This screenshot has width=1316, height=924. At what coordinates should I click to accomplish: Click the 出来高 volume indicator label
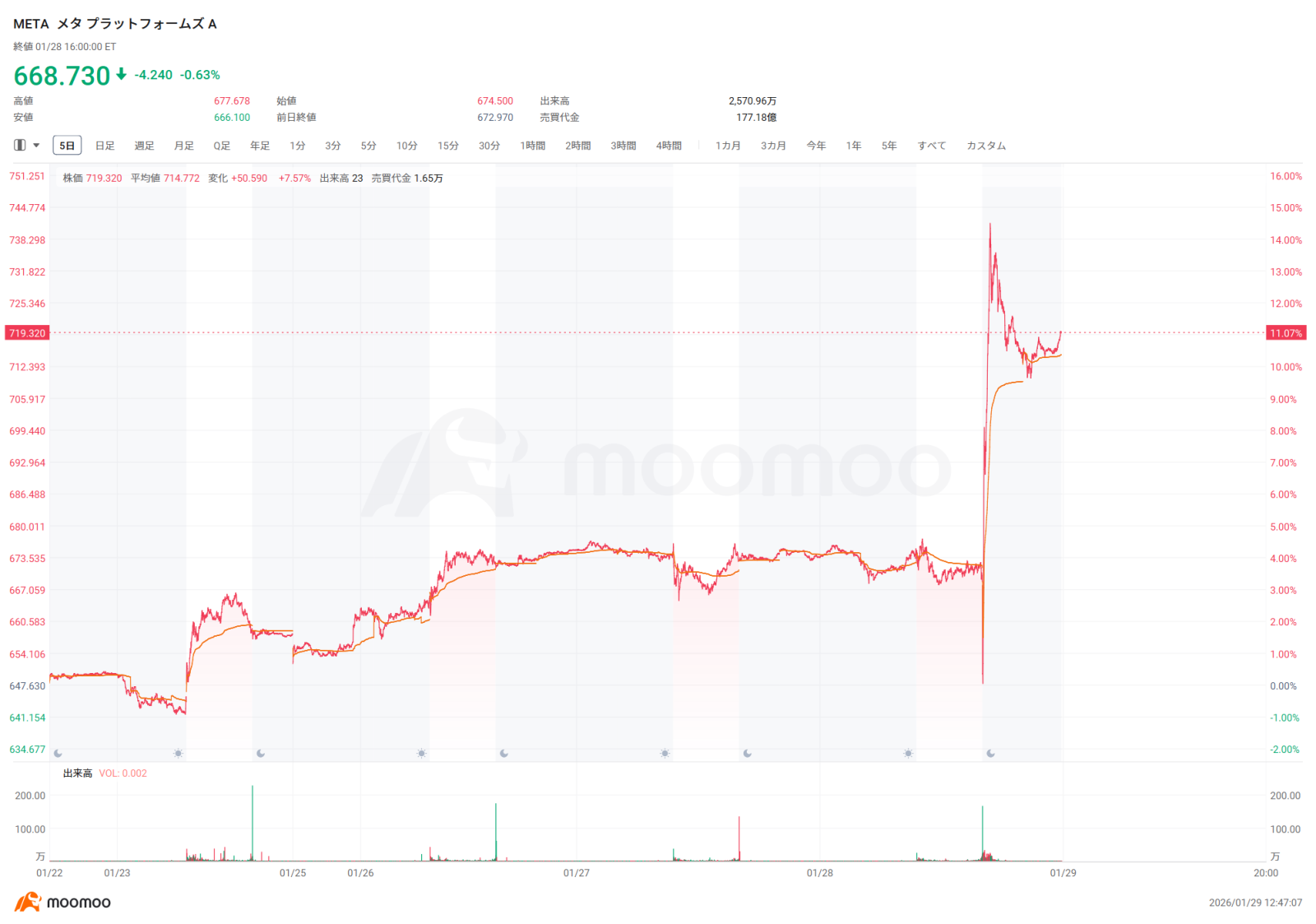[77, 773]
